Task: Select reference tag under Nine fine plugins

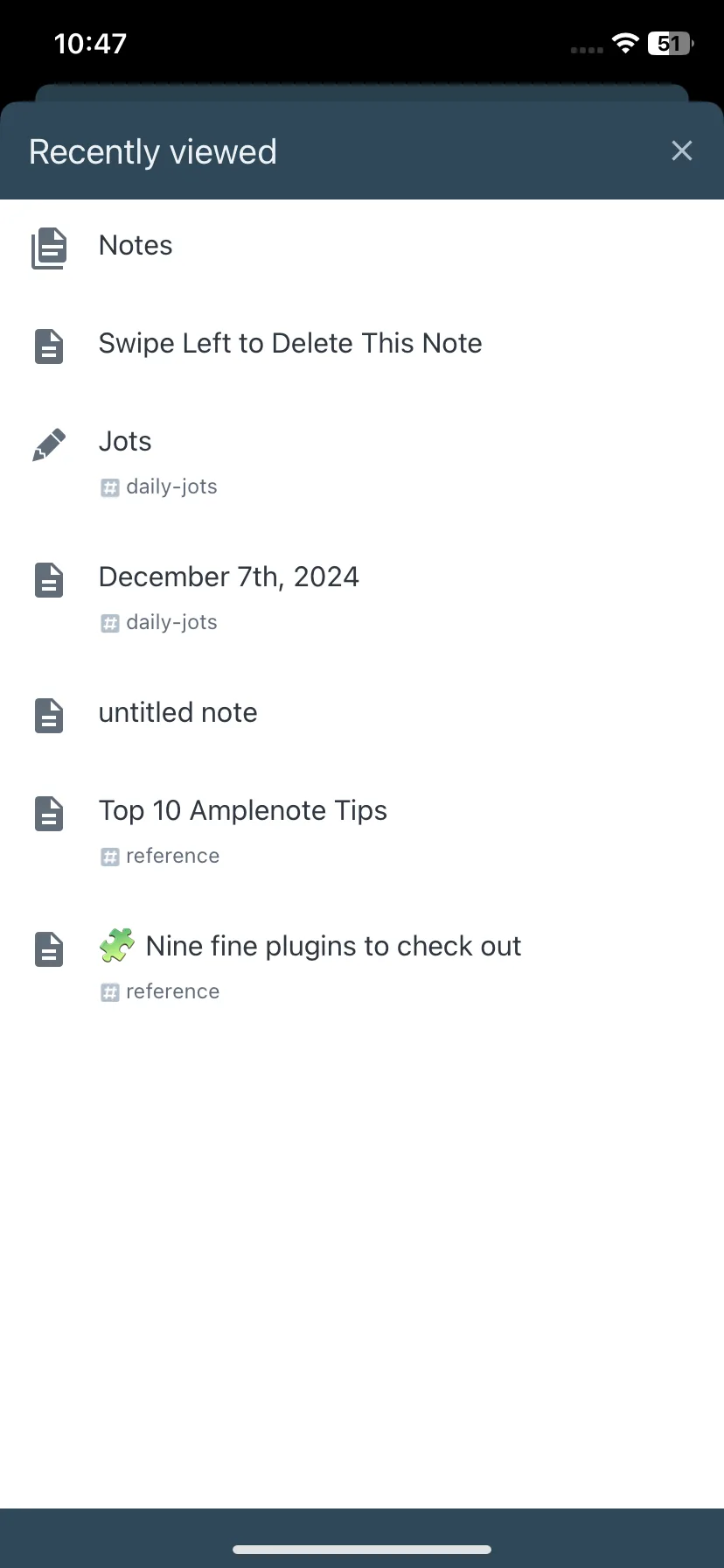Action: (x=160, y=991)
